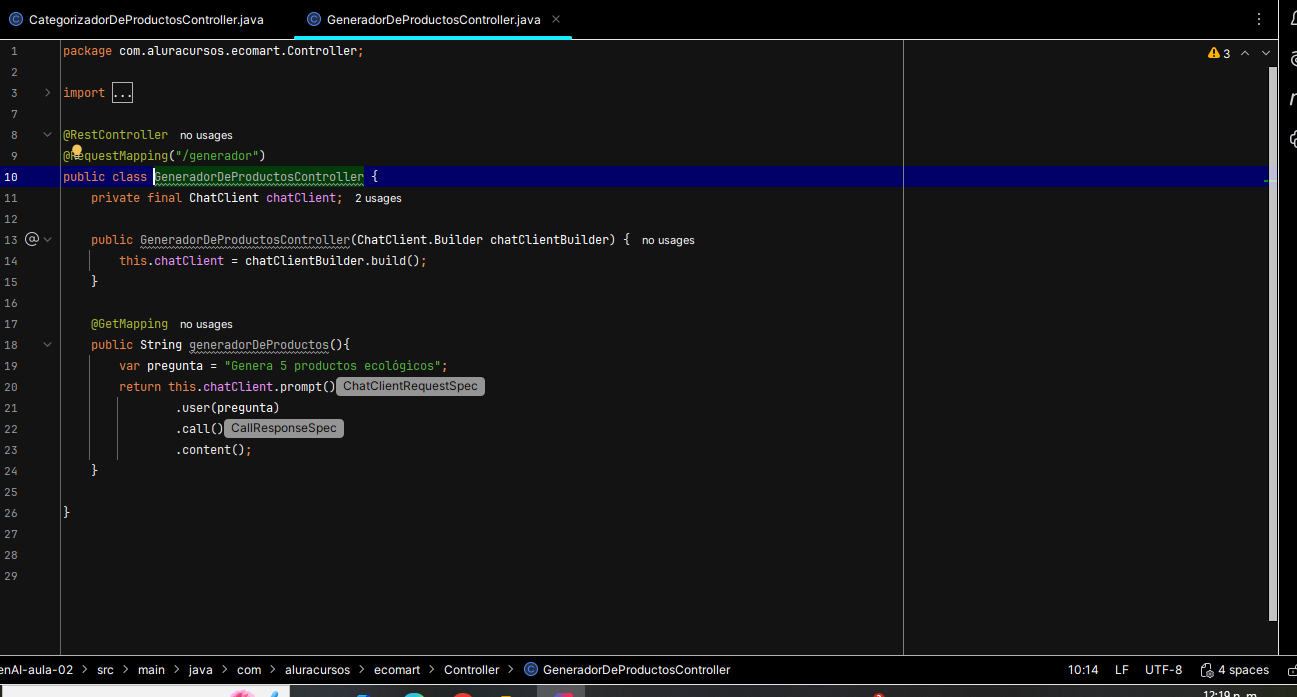Collapse the generadorDeProductos method fold arrow
Screen dimensions: 1297x697
pos(47,345)
